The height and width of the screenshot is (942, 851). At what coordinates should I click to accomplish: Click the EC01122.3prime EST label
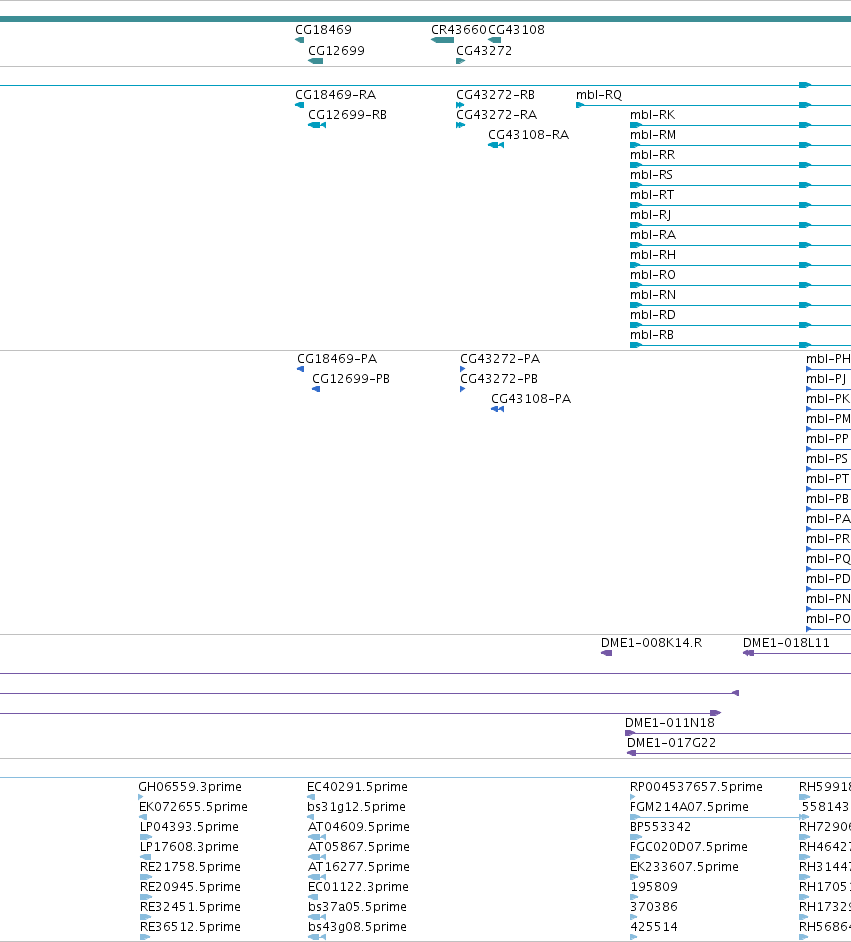[358, 887]
